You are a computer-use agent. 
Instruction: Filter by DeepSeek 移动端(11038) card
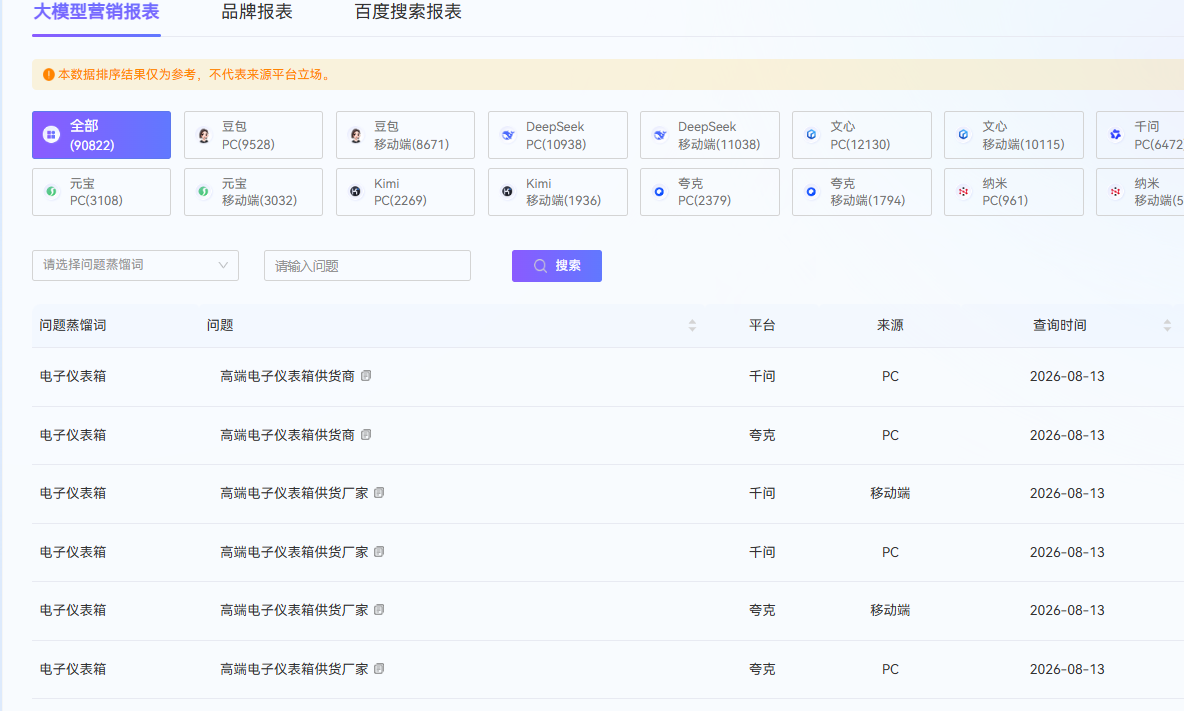(710, 135)
